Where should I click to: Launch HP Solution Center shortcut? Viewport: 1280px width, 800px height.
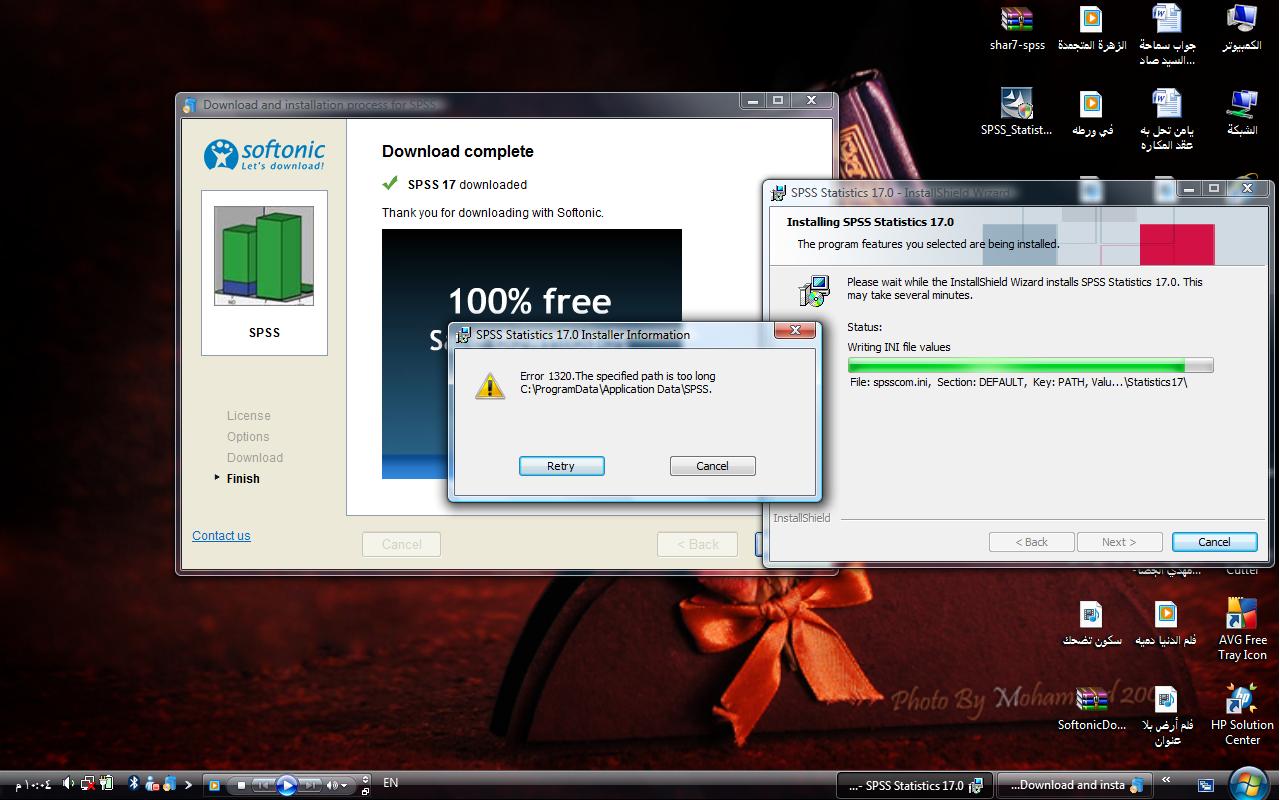tap(1242, 714)
